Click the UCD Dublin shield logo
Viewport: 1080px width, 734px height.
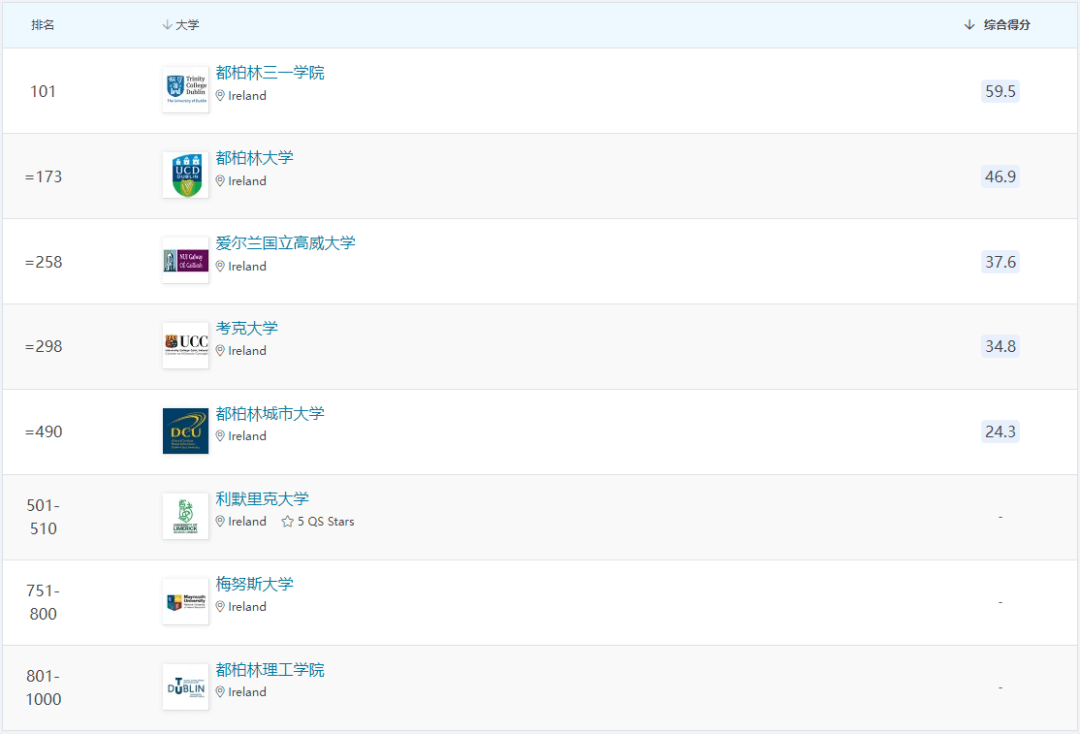point(185,176)
